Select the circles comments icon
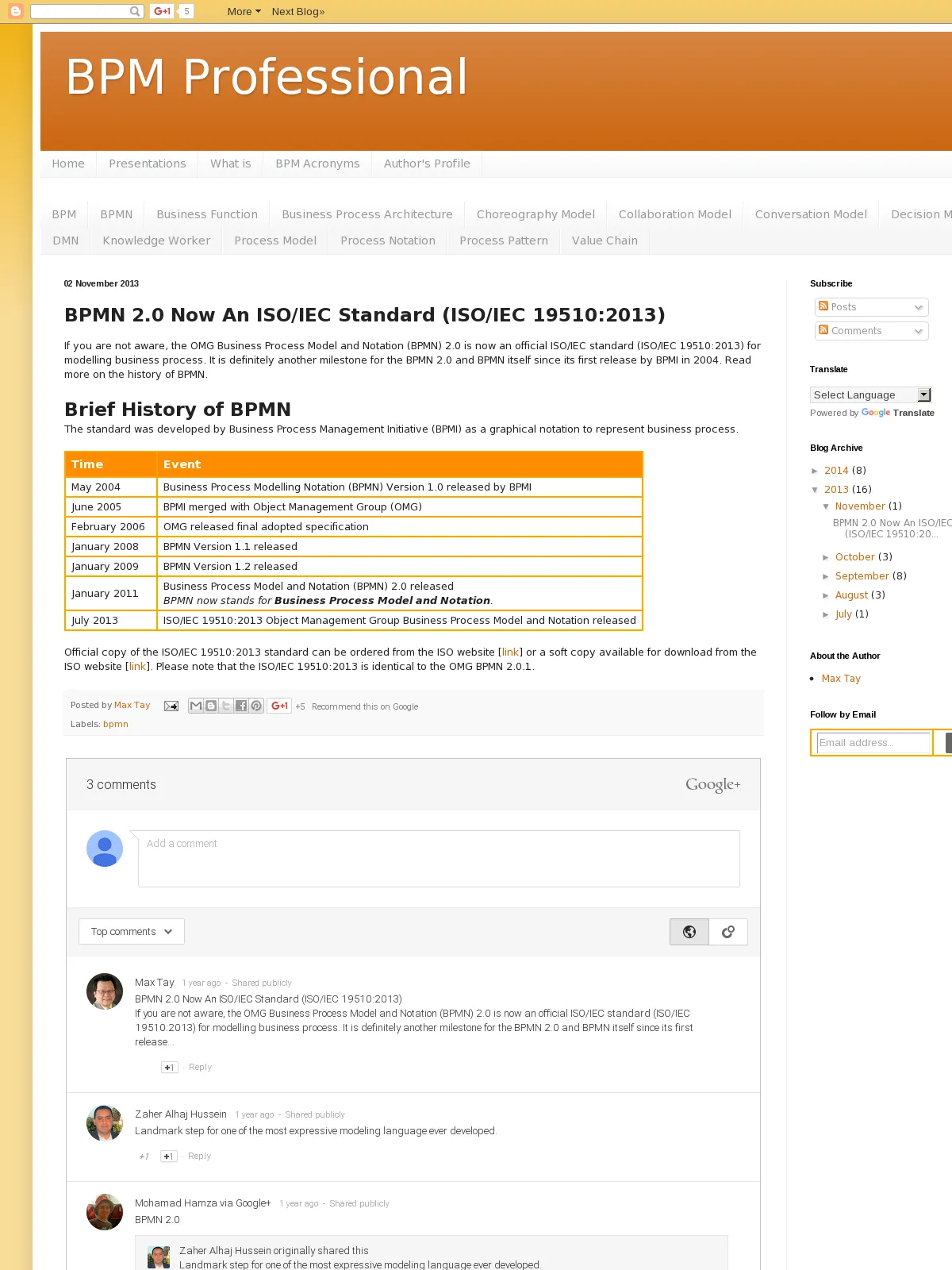This screenshot has height=1270, width=952. click(x=728, y=932)
